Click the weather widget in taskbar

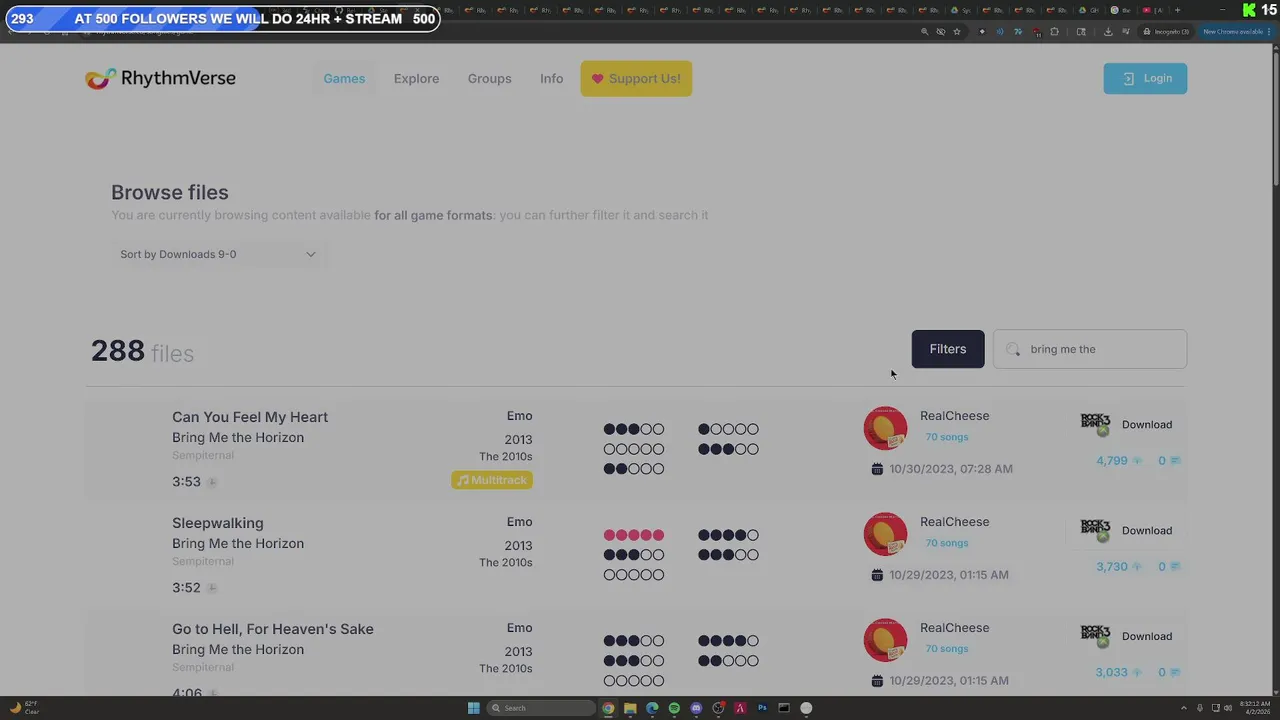pyautogui.click(x=24, y=708)
